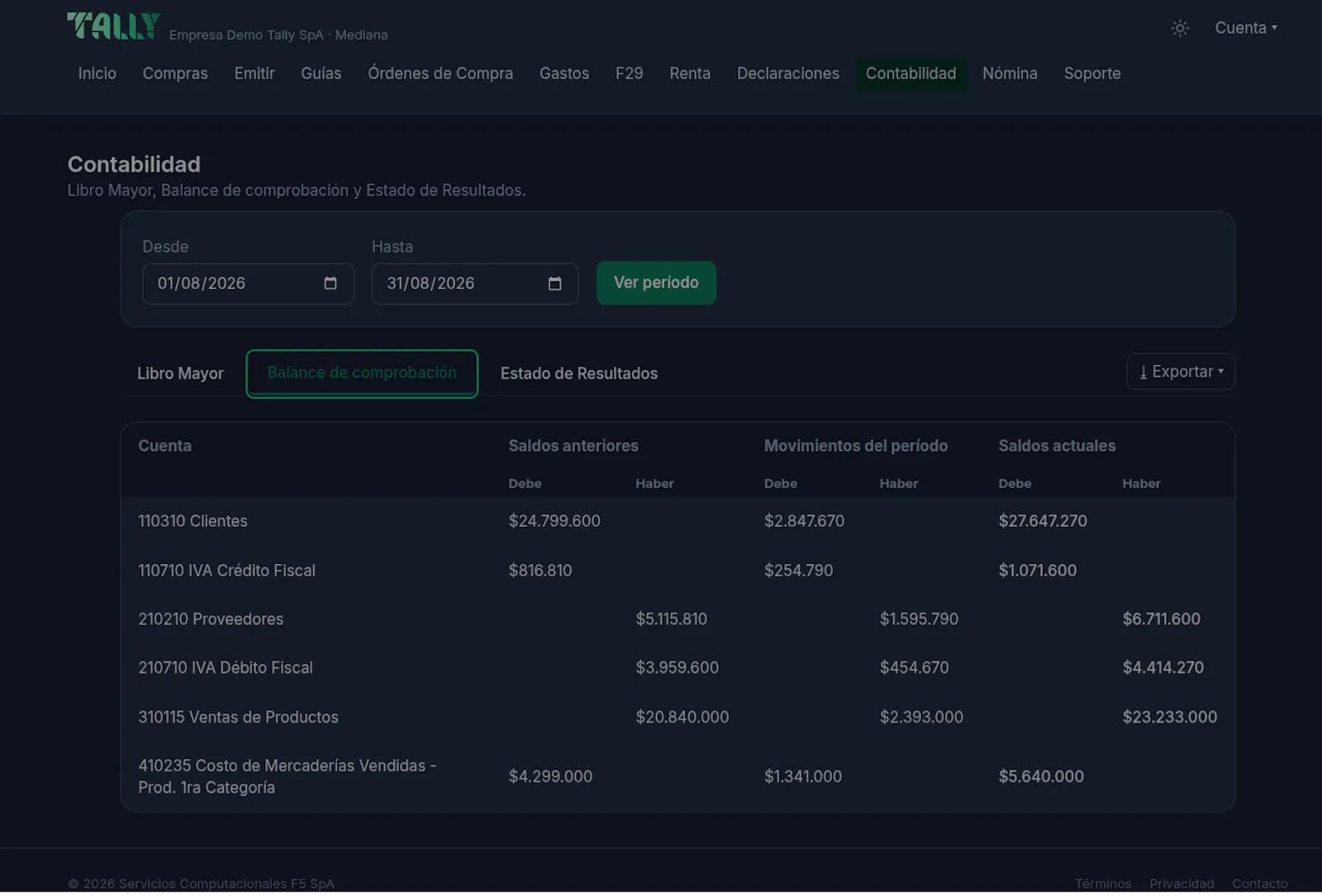This screenshot has width=1322, height=896.
Task: Navigate to Renta
Action: tap(690, 73)
